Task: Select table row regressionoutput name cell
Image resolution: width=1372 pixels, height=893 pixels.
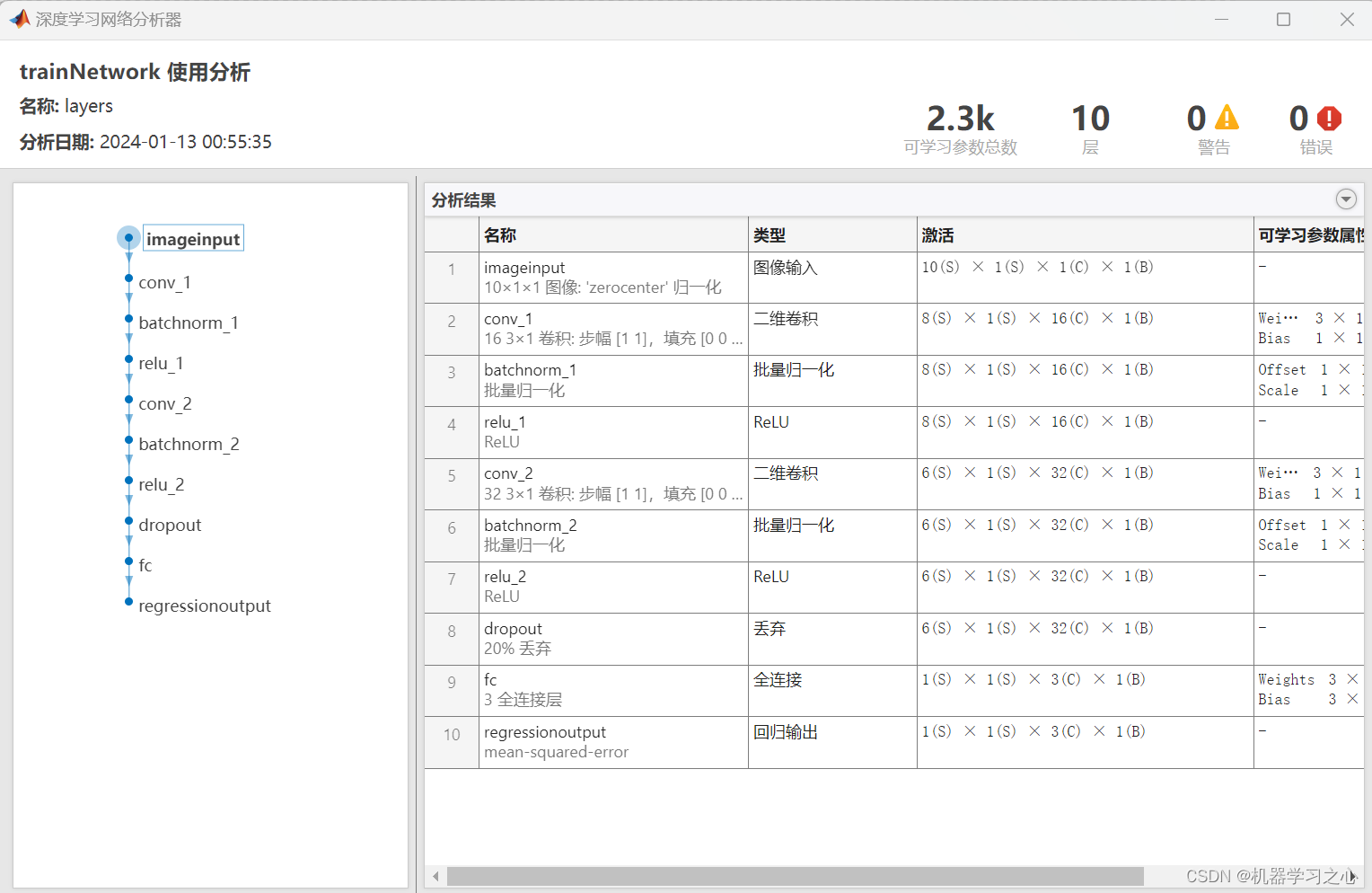Action: point(613,742)
